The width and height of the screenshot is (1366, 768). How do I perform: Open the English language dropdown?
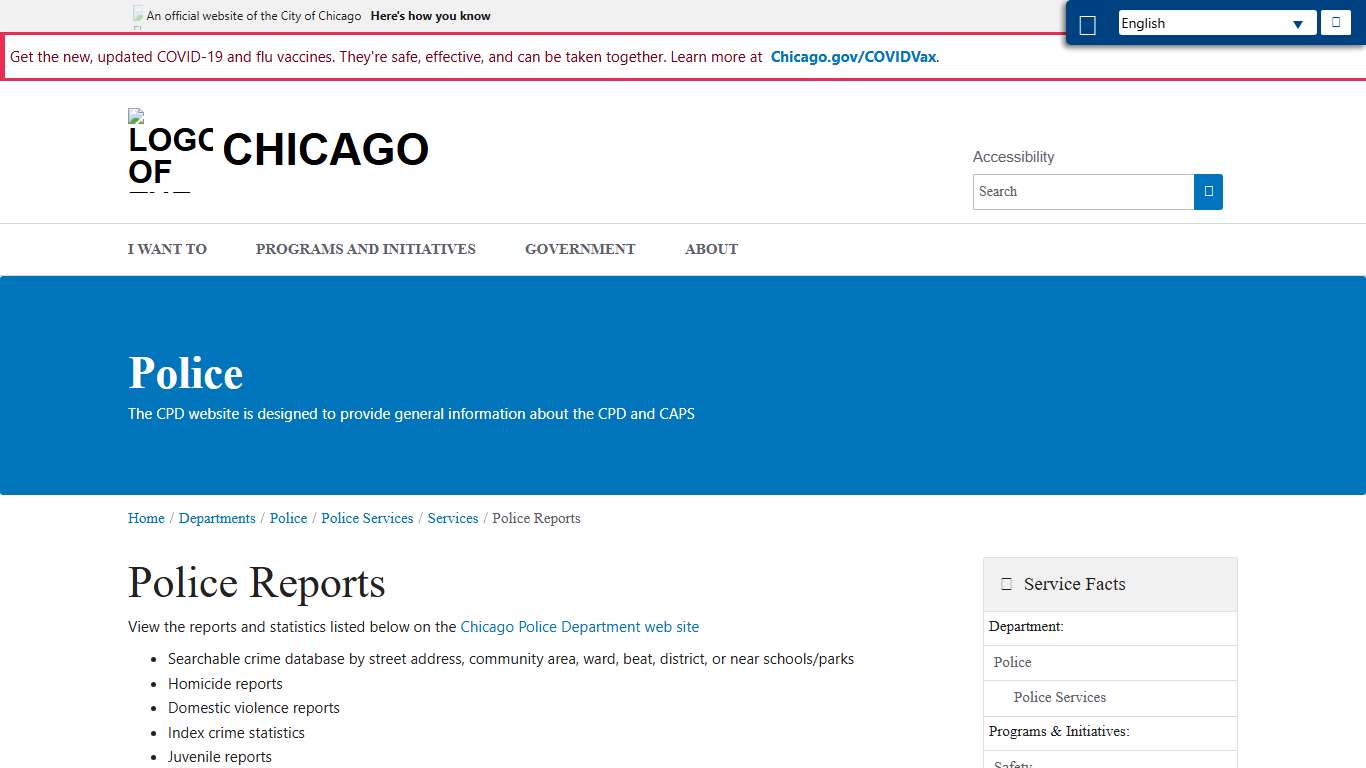tap(1216, 22)
